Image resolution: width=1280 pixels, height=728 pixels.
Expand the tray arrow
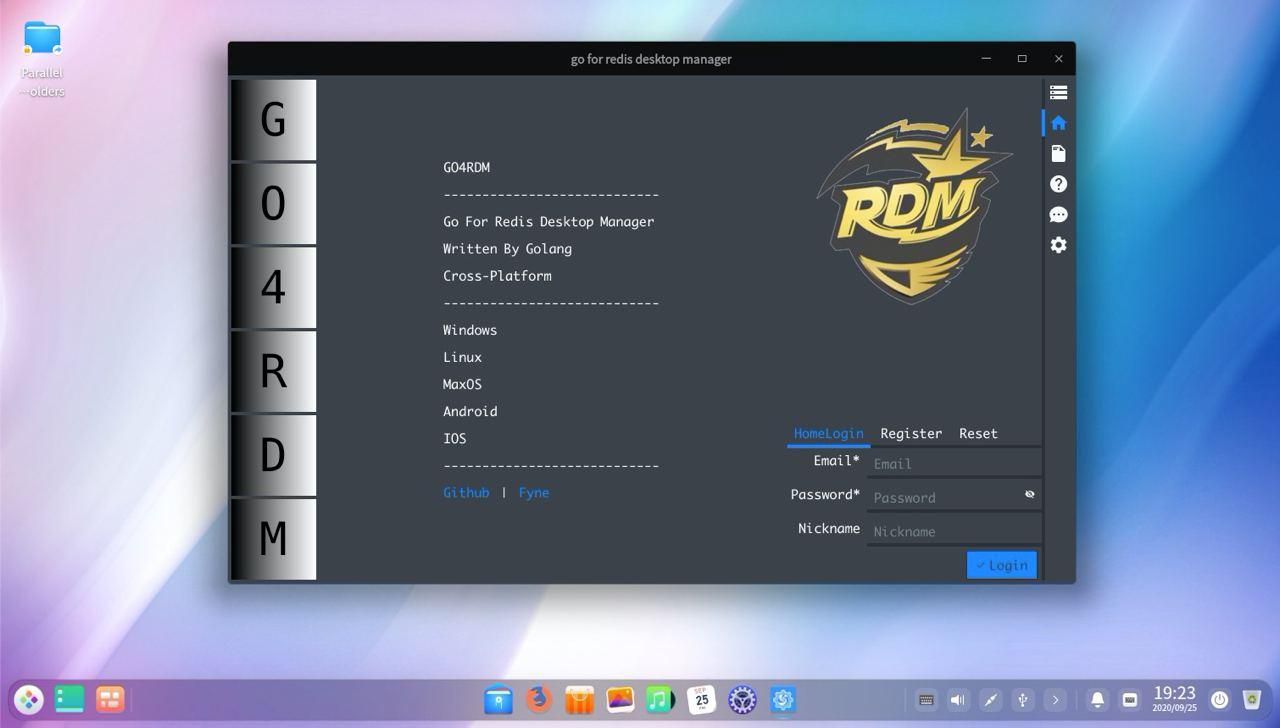[1055, 700]
